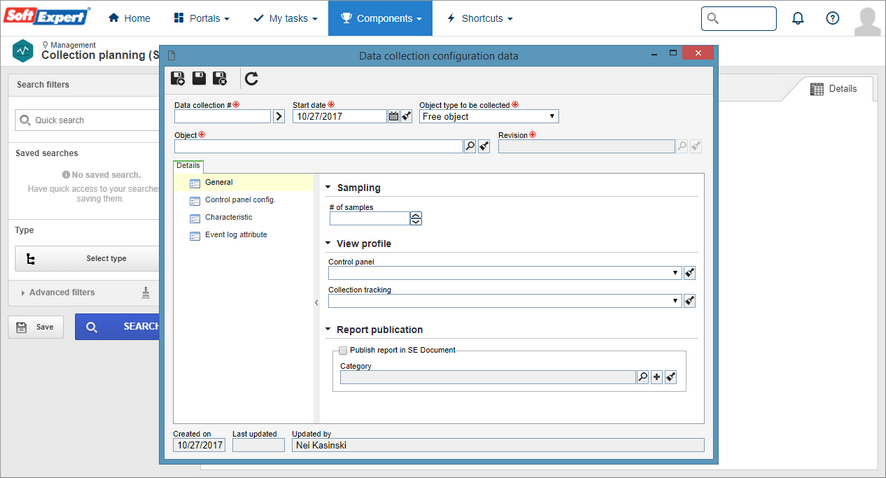The height and width of the screenshot is (478, 886).
Task: Click the Collection planning hexagon icon
Action: click(23, 51)
